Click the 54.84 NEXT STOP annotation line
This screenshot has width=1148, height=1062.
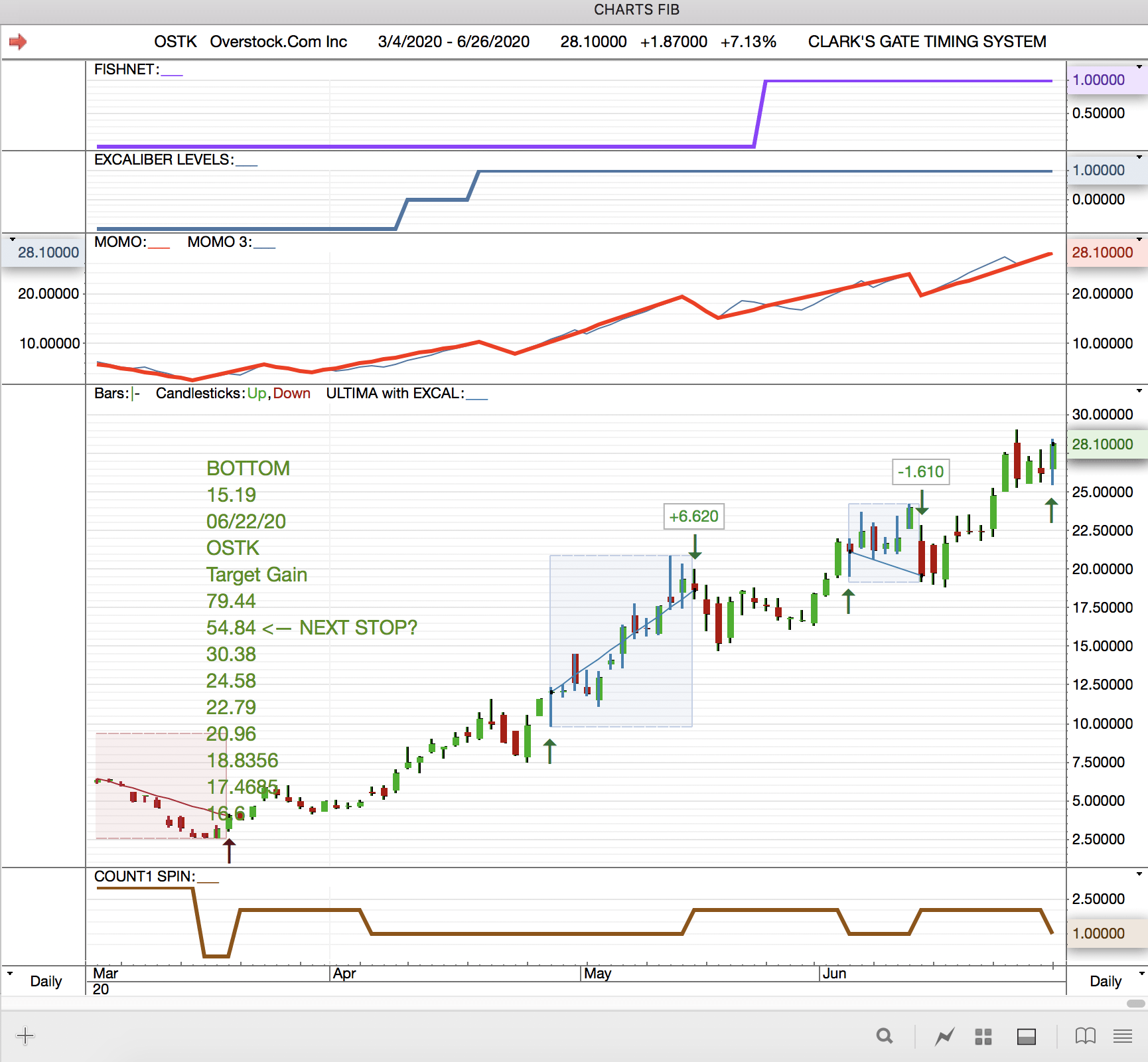click(x=312, y=628)
